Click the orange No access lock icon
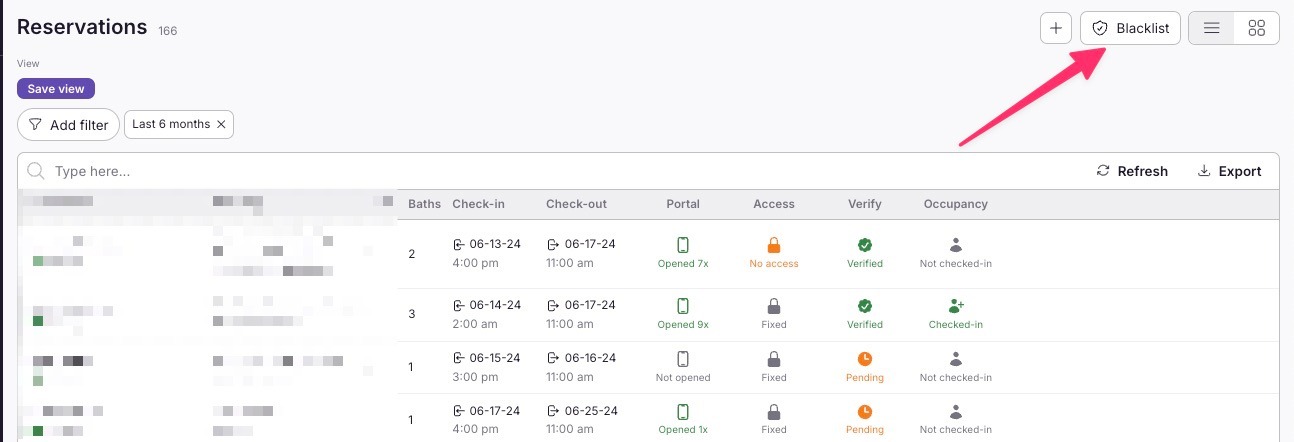1294x442 pixels. 773,245
